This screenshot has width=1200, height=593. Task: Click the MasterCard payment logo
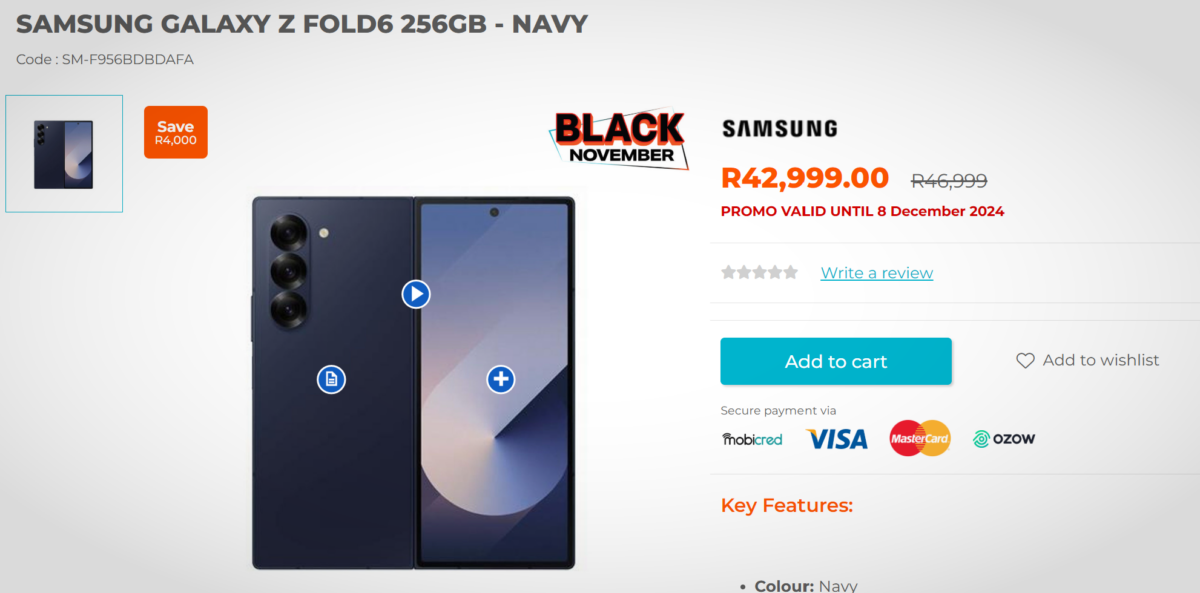point(920,438)
